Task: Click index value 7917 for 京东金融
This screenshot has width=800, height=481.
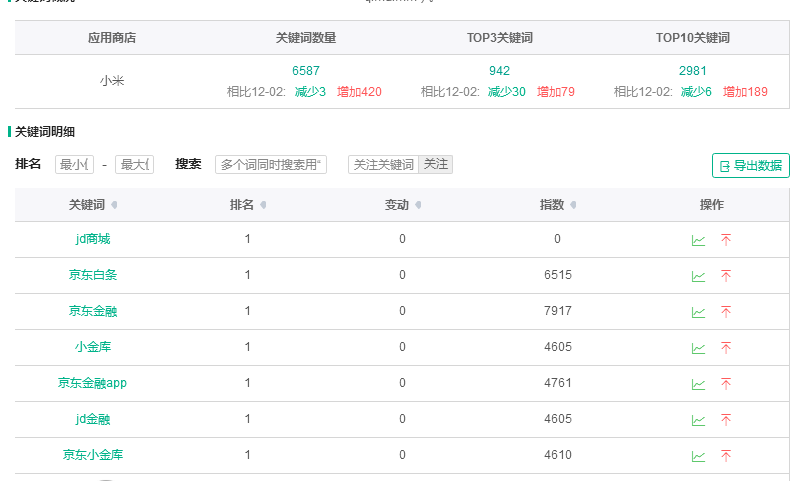Action: click(558, 311)
